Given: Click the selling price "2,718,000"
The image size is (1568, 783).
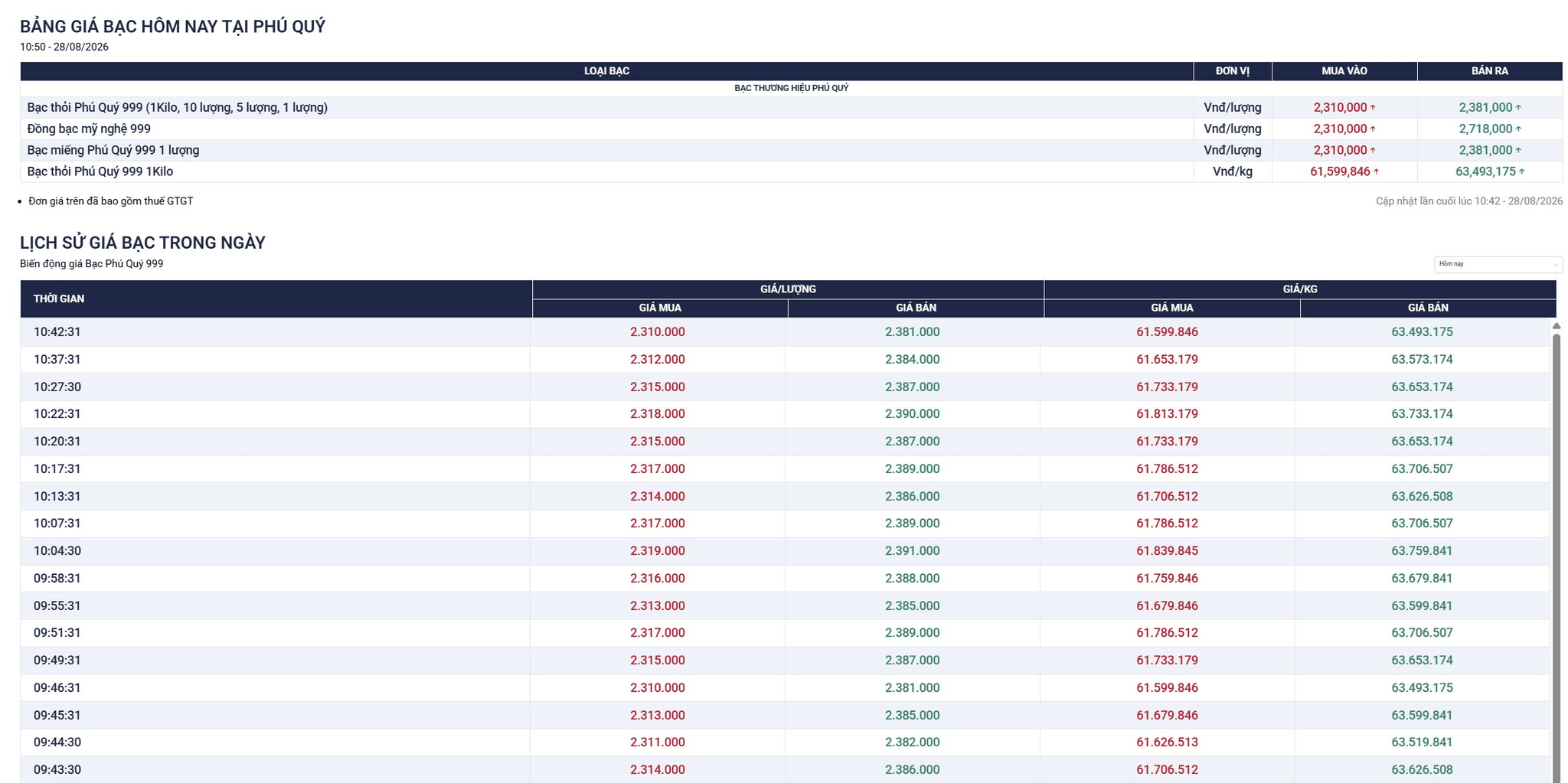Looking at the screenshot, I should pos(1485,129).
